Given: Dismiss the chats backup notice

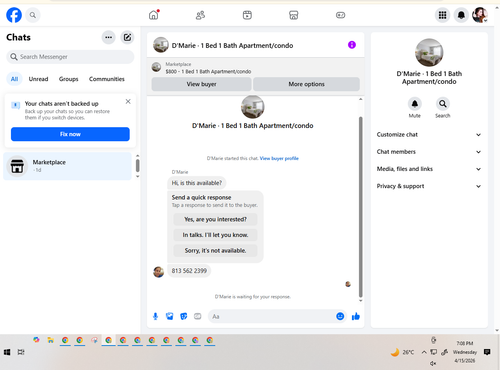Looking at the screenshot, I should click(x=128, y=101).
